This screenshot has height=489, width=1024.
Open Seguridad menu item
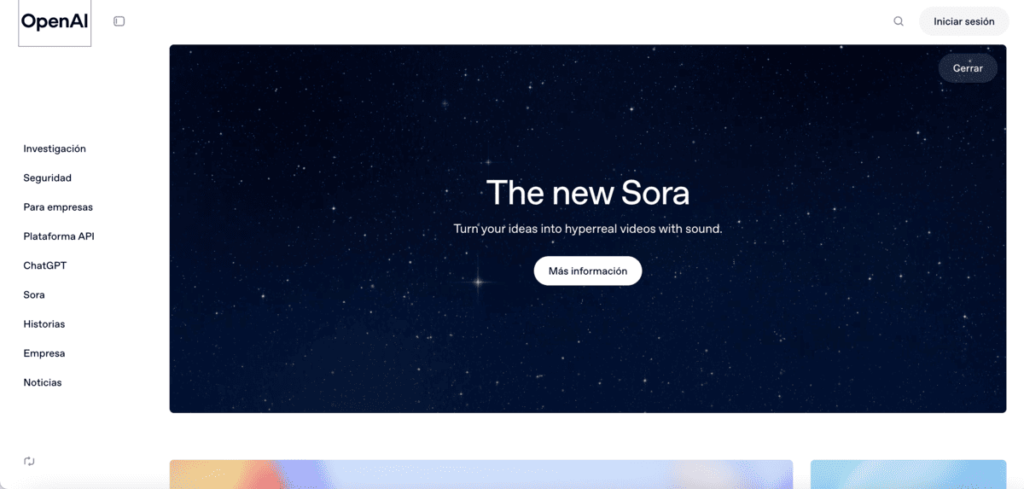coord(48,178)
